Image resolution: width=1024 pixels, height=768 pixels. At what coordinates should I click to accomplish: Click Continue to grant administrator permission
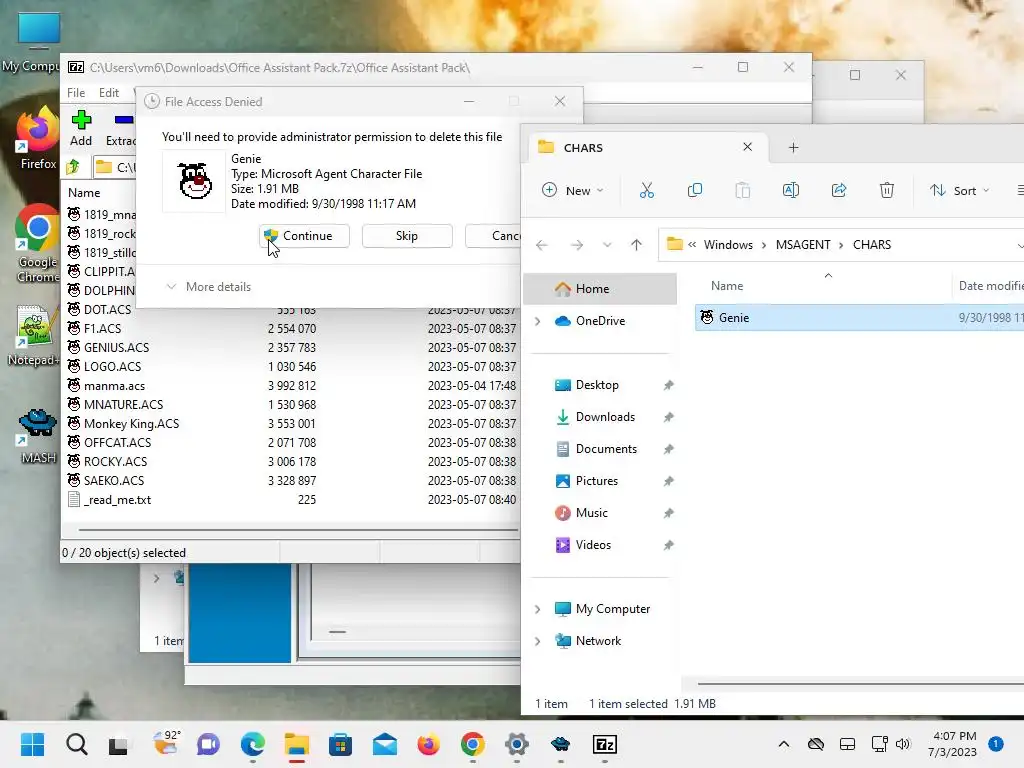[x=304, y=236]
